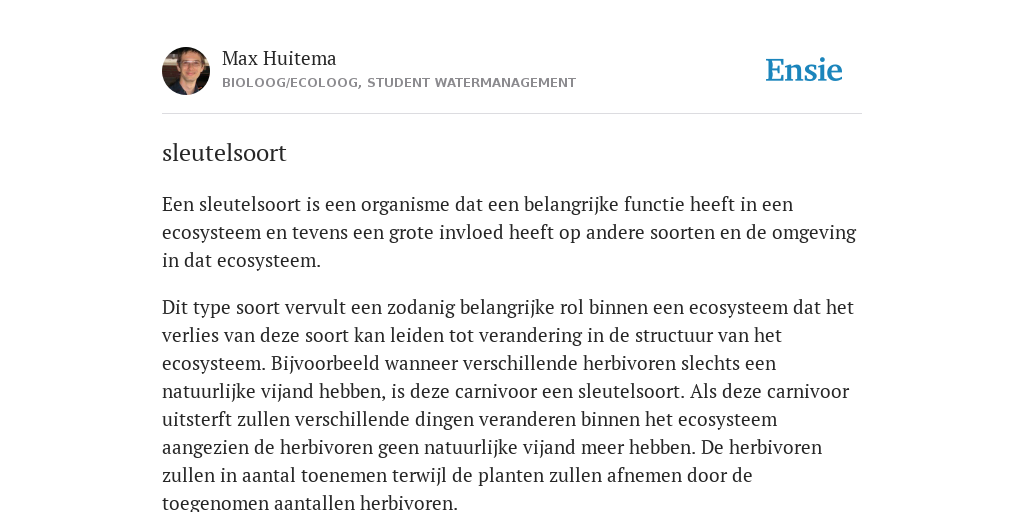Open the Ensie logo link
The image size is (1024, 512).
click(x=804, y=70)
